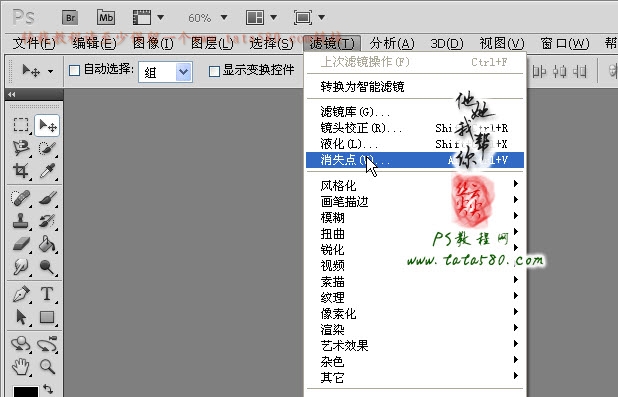Open the 窗口(W) menu

565,43
